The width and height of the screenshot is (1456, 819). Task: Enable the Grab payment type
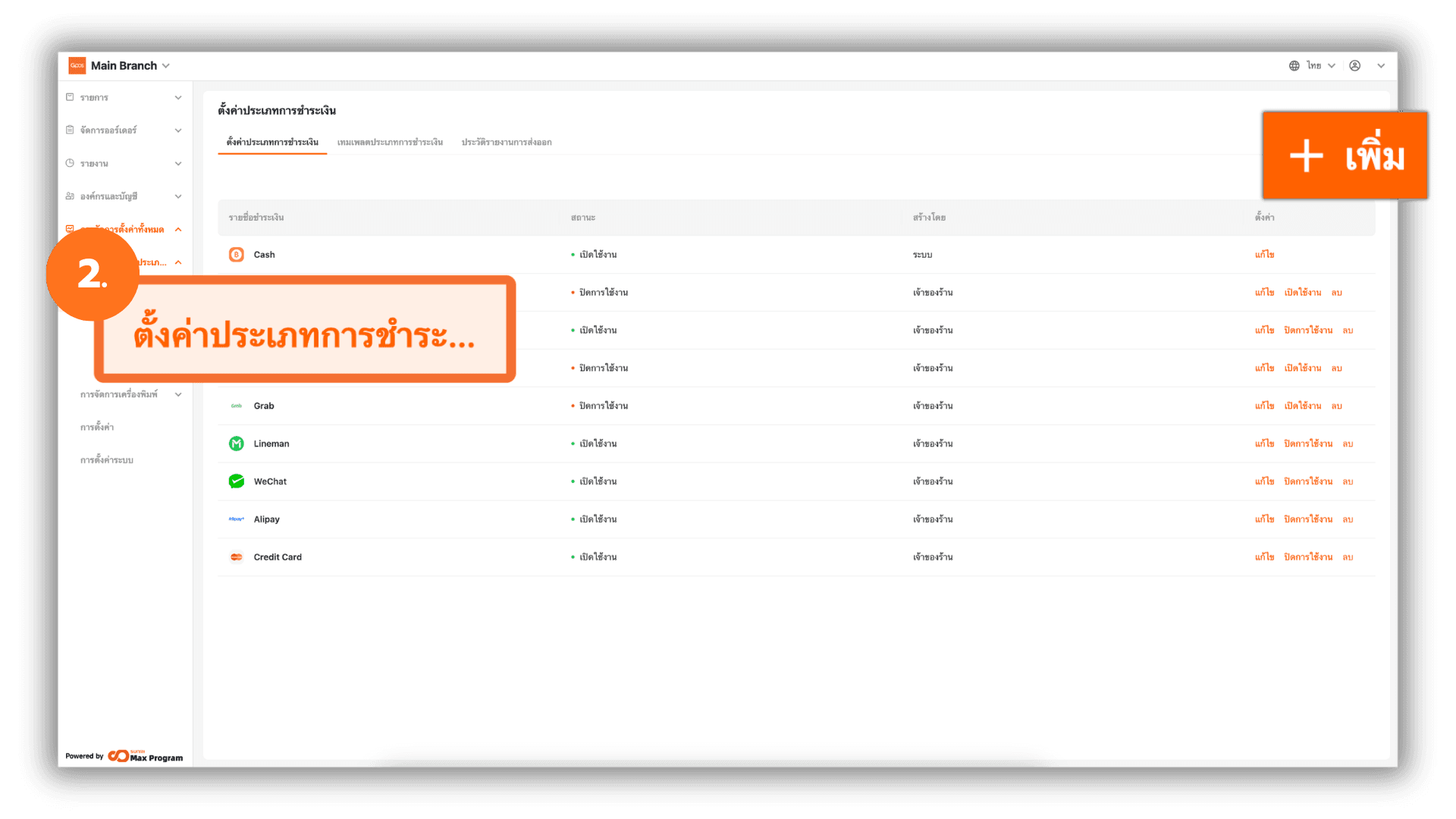pyautogui.click(x=1302, y=406)
